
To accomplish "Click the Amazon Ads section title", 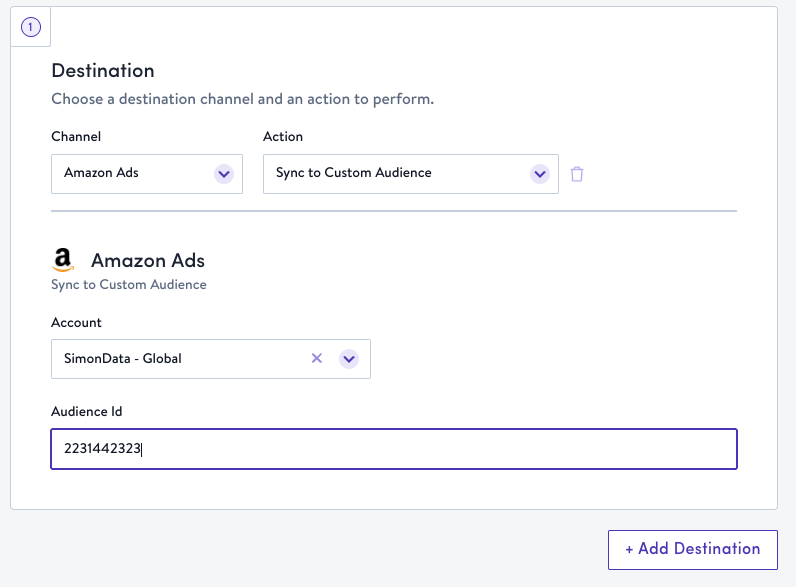I will point(148,260).
